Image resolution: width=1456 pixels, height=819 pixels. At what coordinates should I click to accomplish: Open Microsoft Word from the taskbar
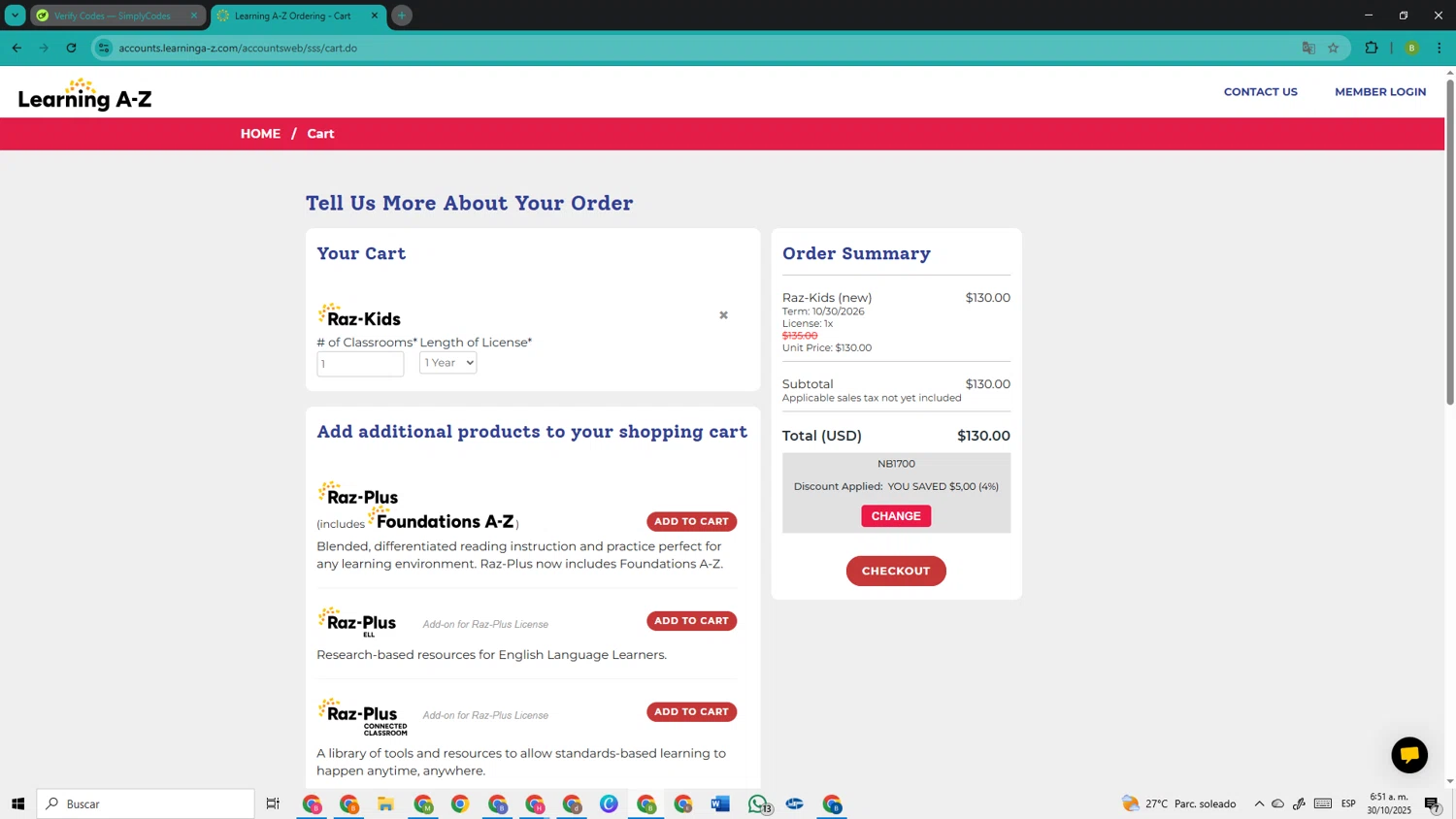(x=720, y=803)
